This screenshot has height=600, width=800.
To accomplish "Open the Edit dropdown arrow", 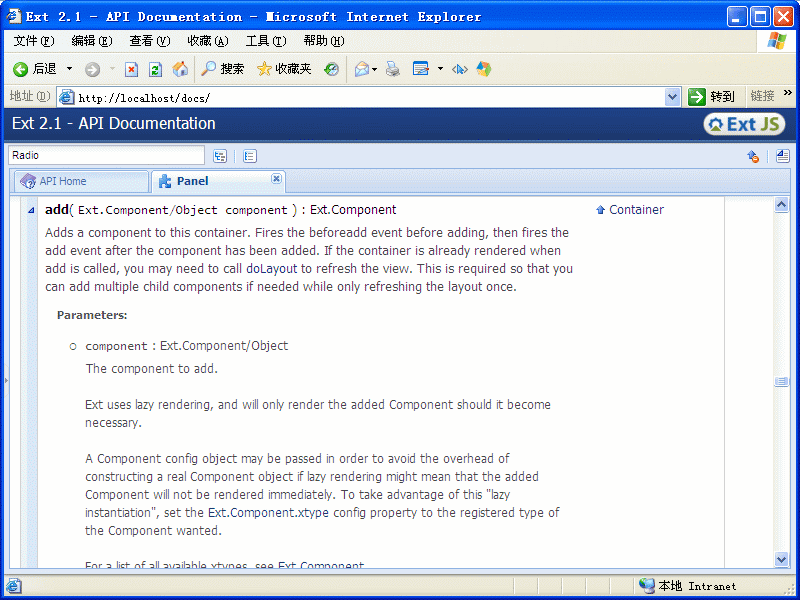I will click(x=440, y=69).
